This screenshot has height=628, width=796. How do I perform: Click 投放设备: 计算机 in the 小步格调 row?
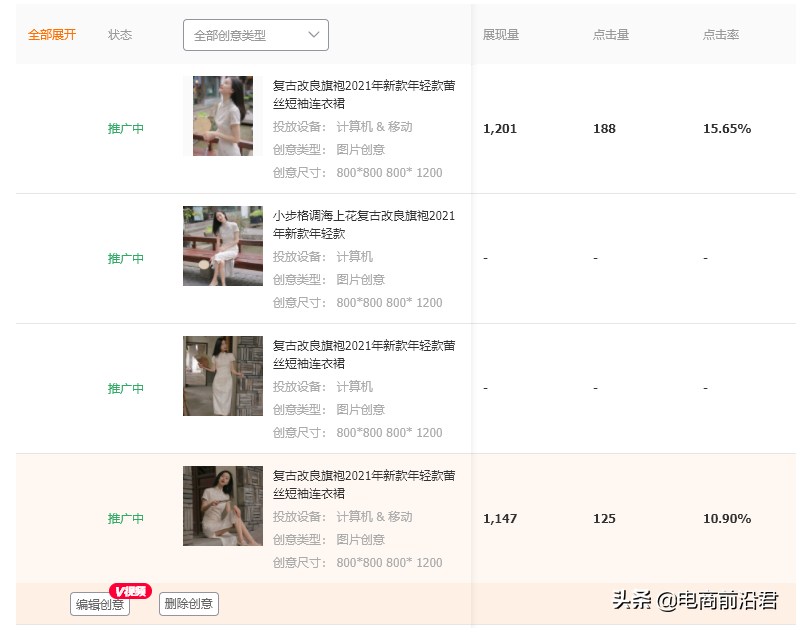[323, 257]
